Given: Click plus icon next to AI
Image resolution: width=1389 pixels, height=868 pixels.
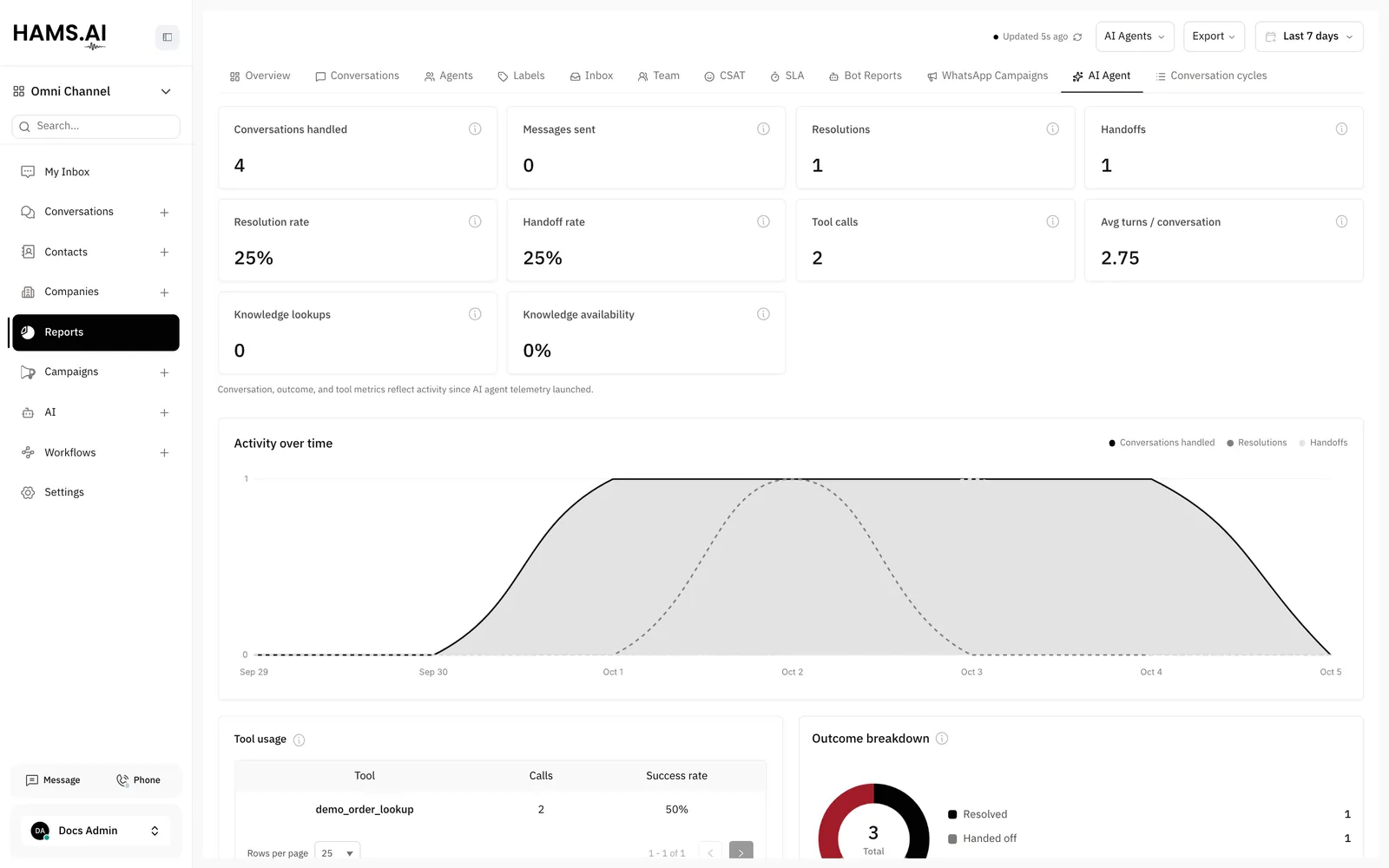Looking at the screenshot, I should [x=164, y=413].
